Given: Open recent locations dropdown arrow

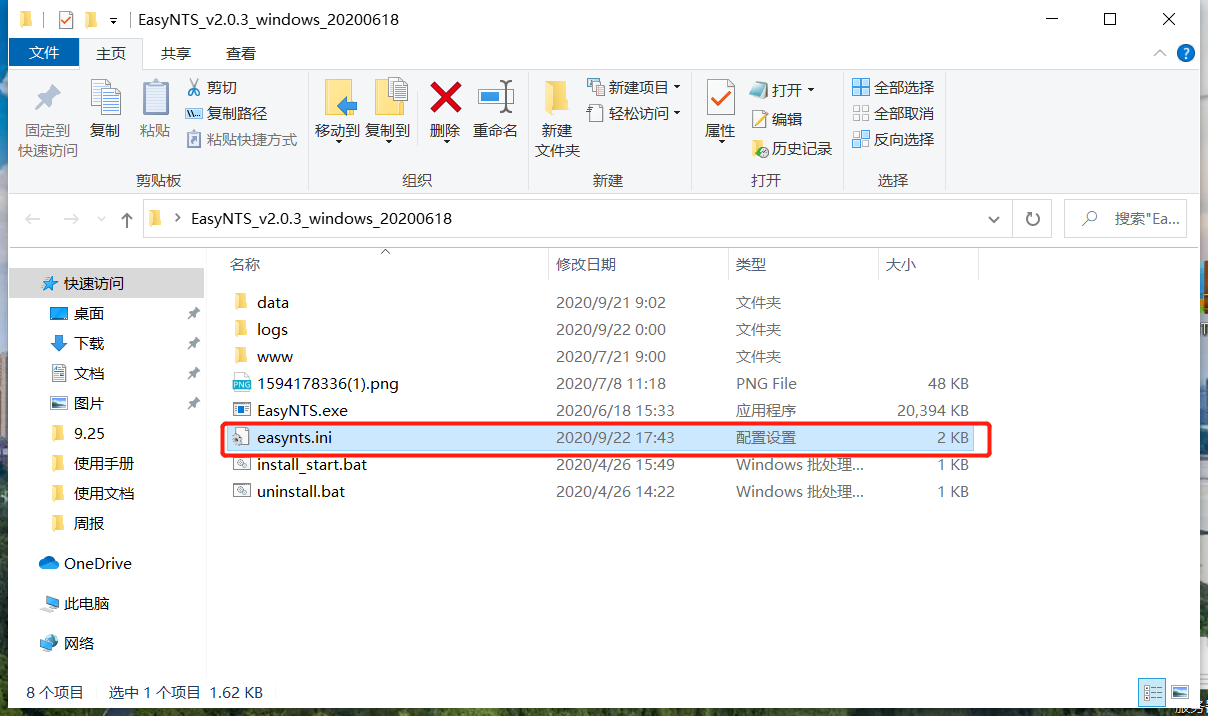Looking at the screenshot, I should point(99,219).
